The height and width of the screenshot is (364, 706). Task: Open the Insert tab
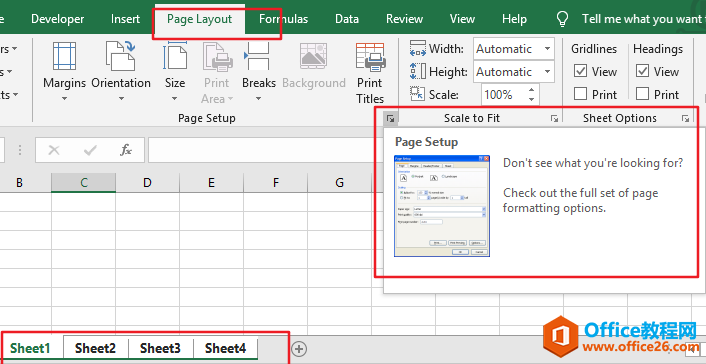[125, 19]
